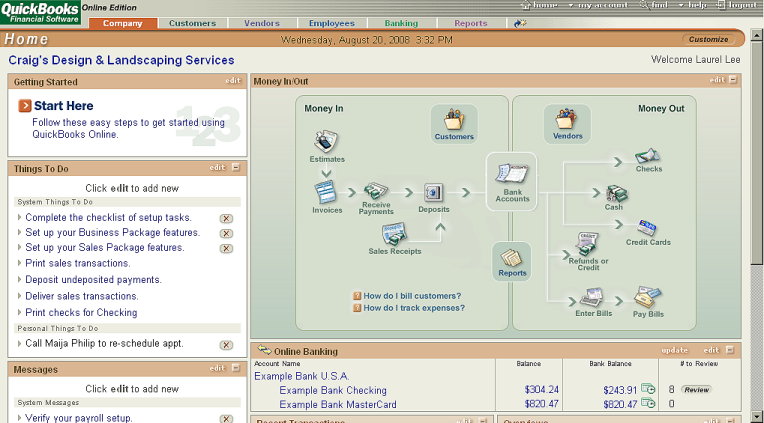
Task: Dismiss the Verify your payroll setup message
Action: pyautogui.click(x=226, y=419)
